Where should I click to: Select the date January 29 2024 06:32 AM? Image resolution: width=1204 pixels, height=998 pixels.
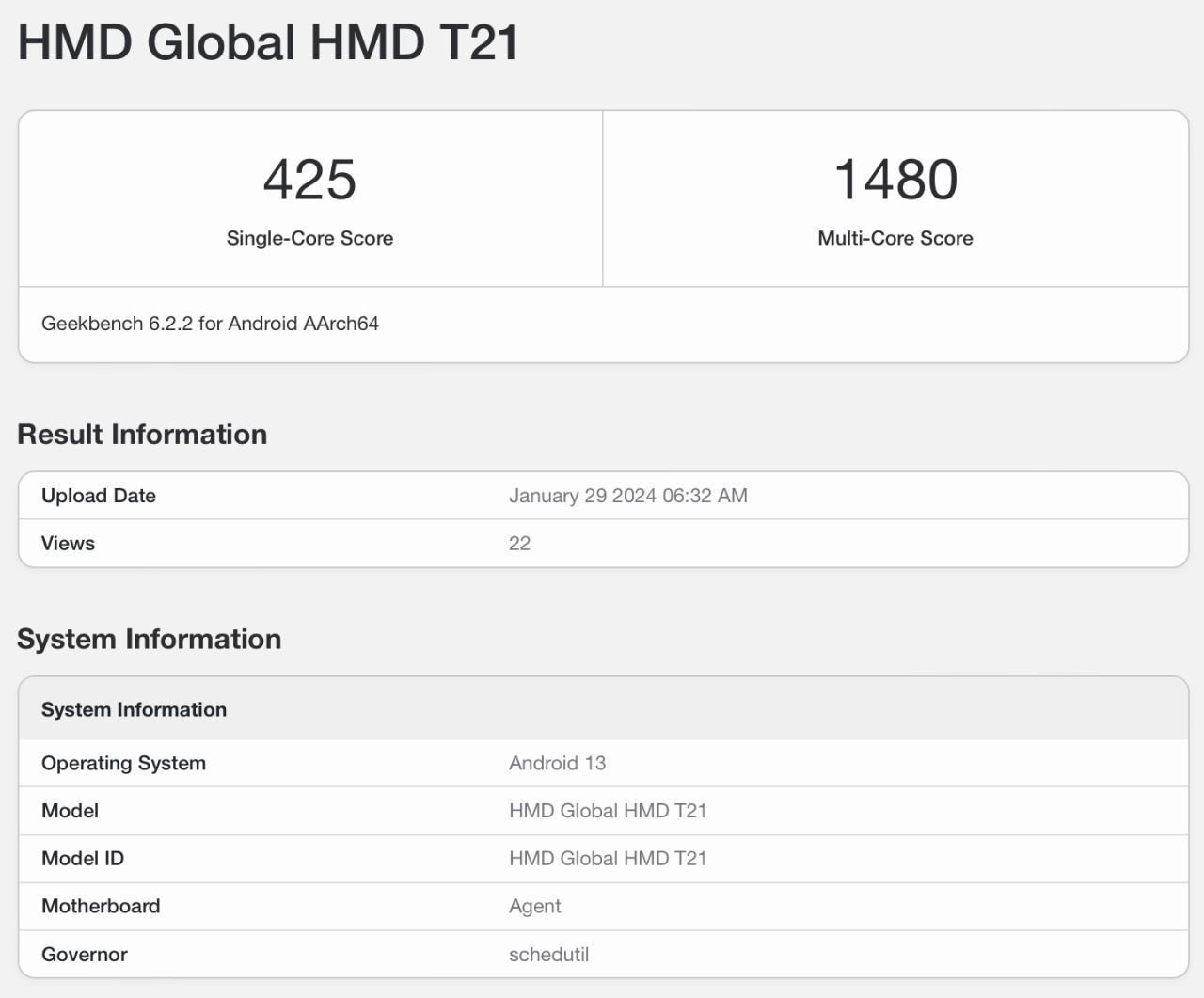[628, 496]
